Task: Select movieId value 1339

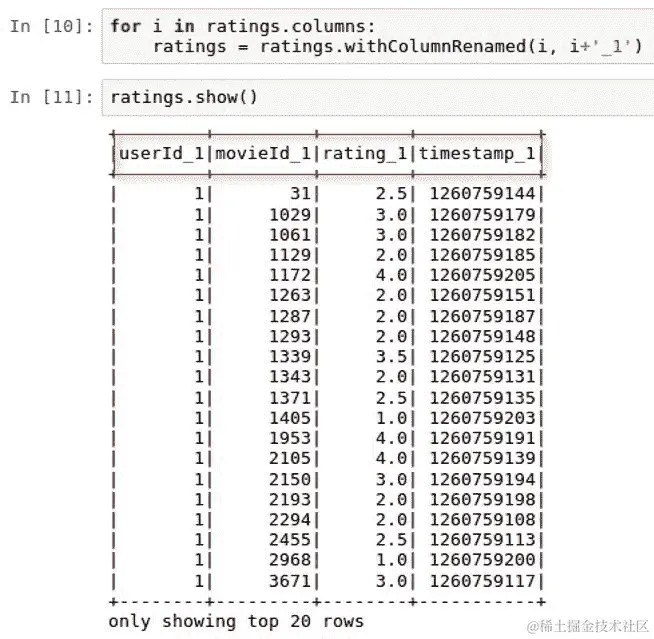Action: tap(290, 357)
